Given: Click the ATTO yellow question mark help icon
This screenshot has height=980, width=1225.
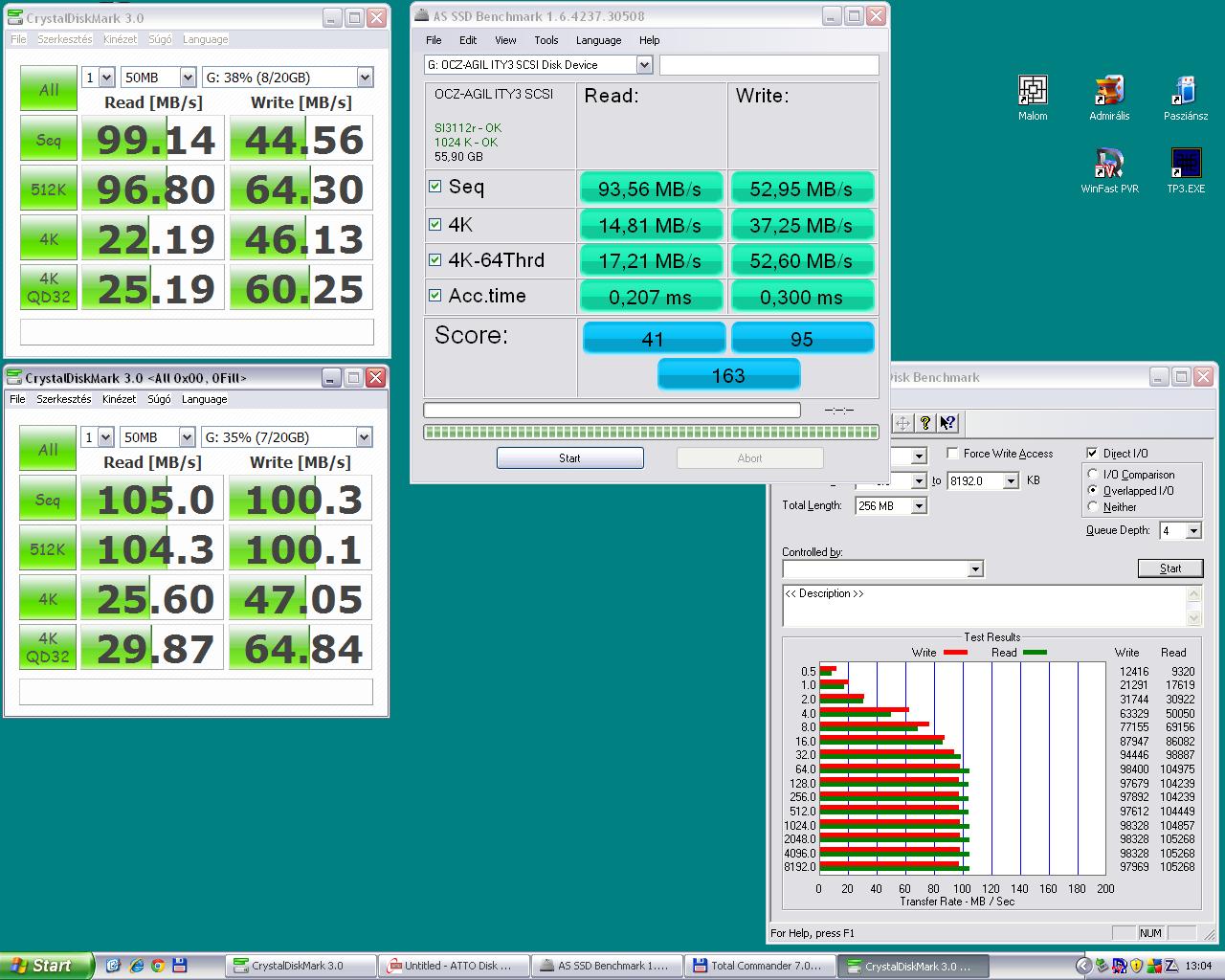Looking at the screenshot, I should (924, 423).
